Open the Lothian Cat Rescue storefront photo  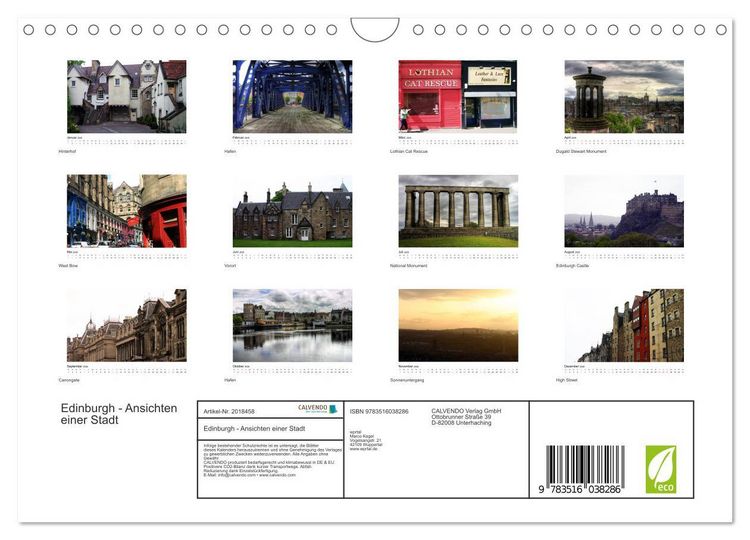[x=458, y=97]
